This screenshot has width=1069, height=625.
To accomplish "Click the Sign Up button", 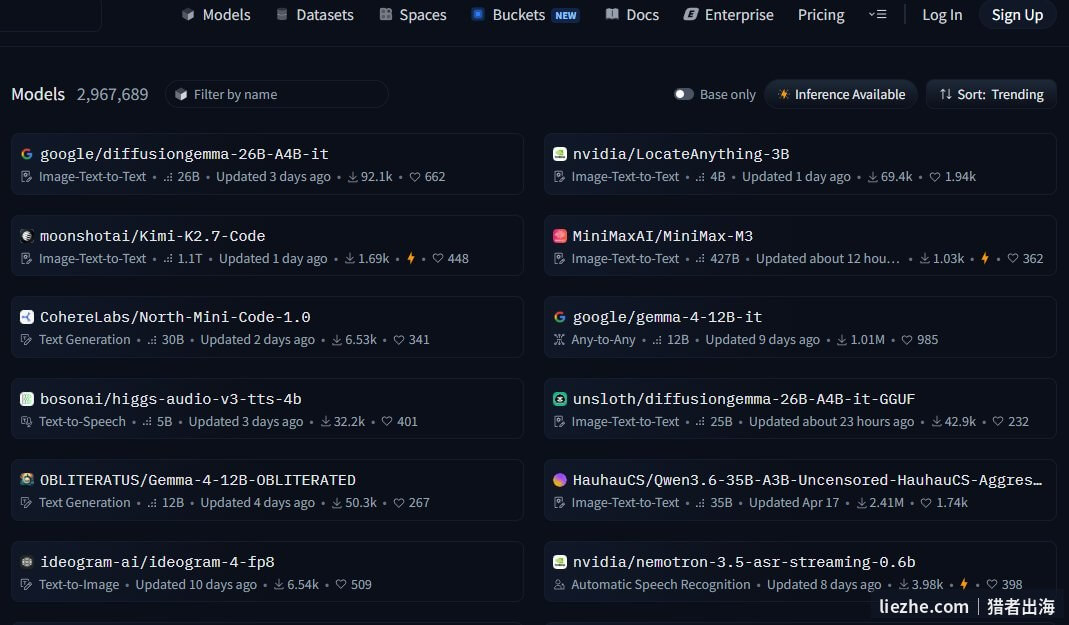I will [x=1017, y=15].
